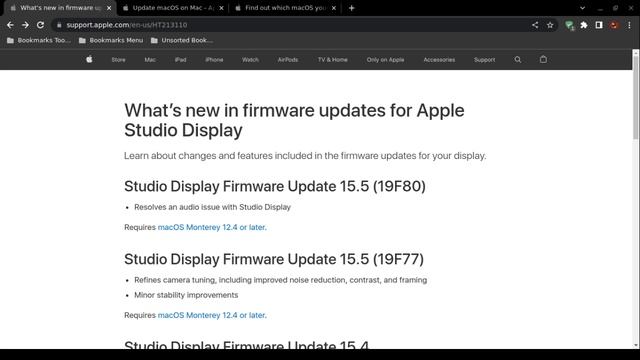Close the 'Update macOS on Mac' tab
Screen dimensions: 640x360
tap(221, 8)
